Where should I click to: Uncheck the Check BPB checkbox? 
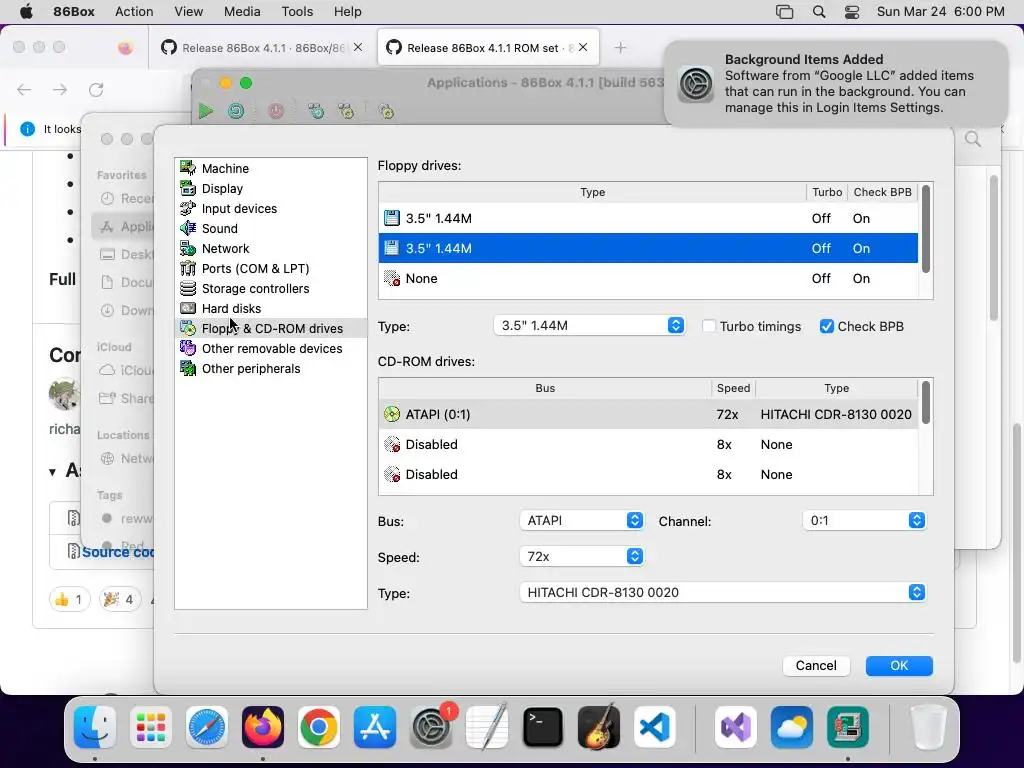tap(827, 327)
